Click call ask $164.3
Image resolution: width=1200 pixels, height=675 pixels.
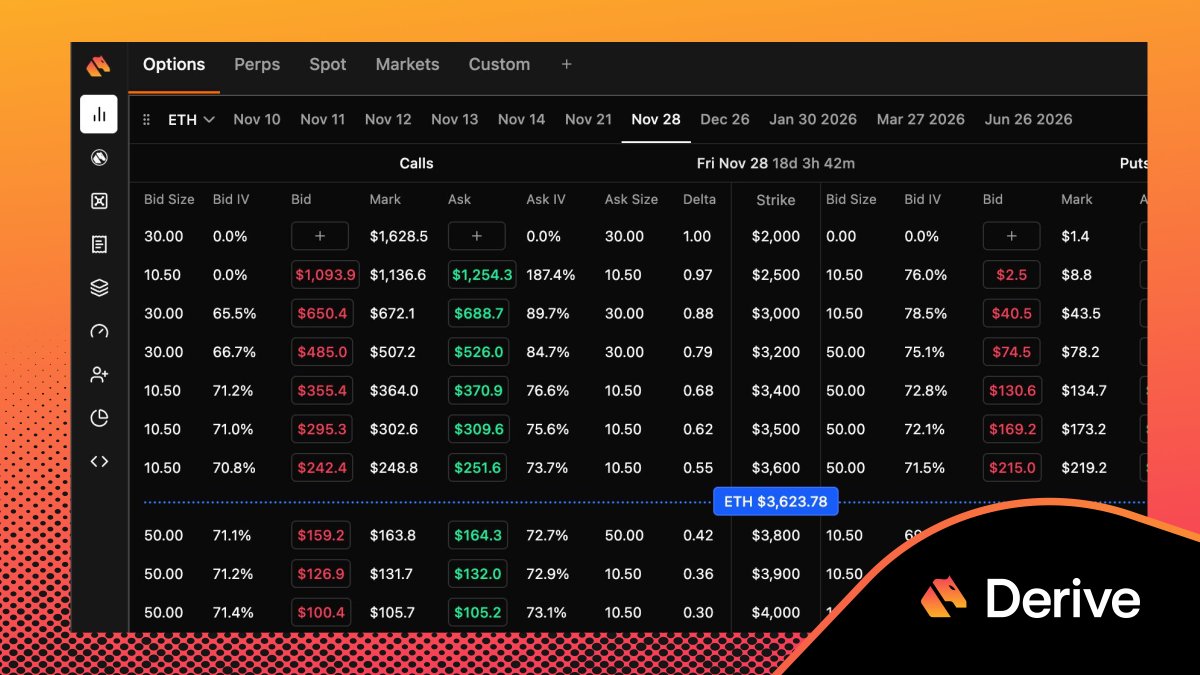point(478,535)
